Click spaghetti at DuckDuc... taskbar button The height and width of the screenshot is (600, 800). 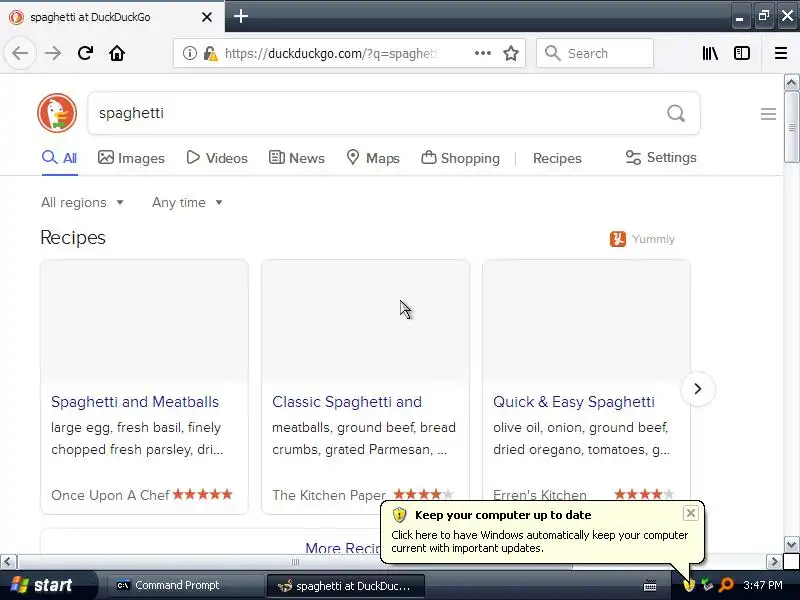pos(345,586)
